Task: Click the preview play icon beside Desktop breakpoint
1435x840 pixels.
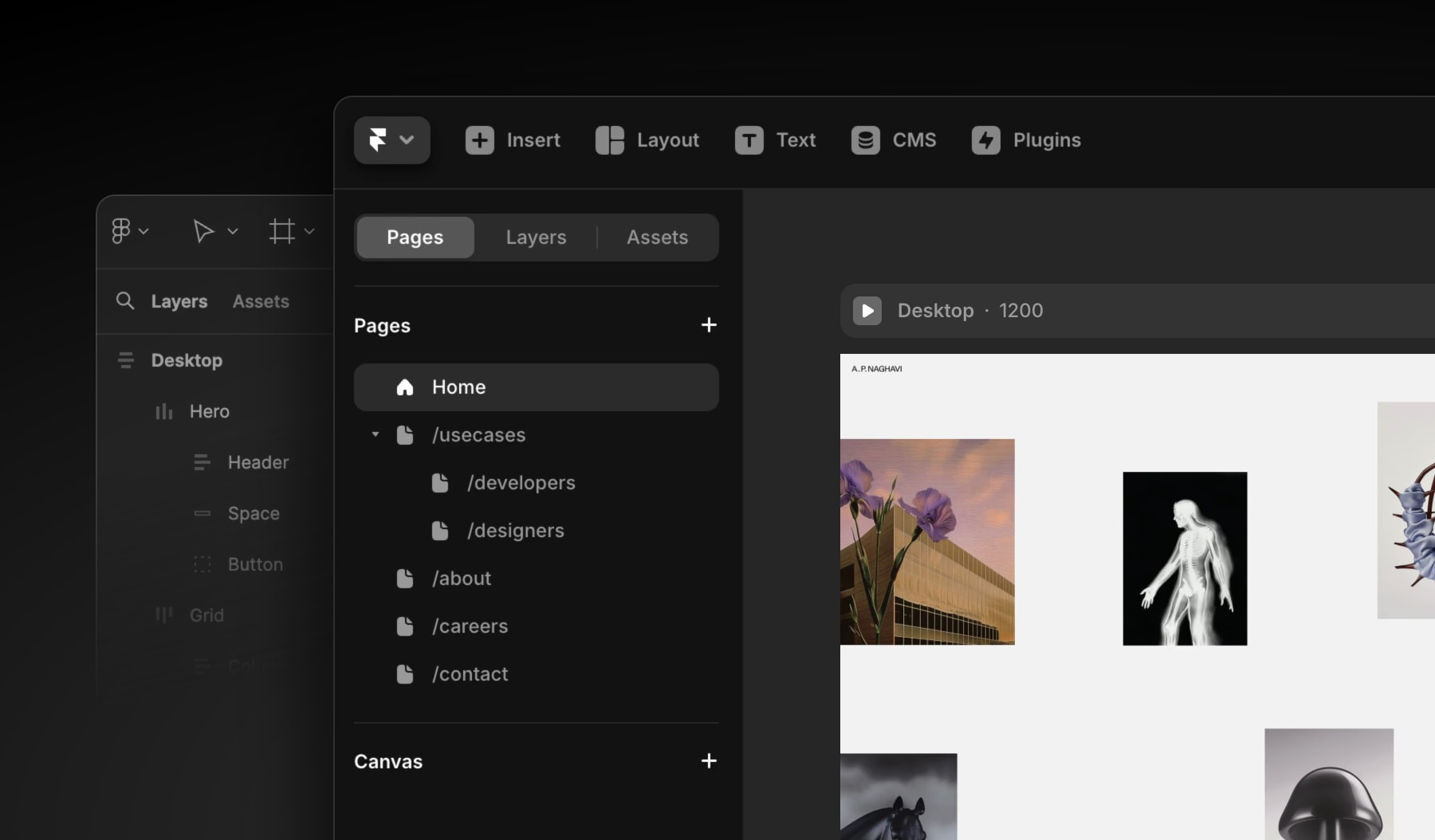Action: (867, 311)
